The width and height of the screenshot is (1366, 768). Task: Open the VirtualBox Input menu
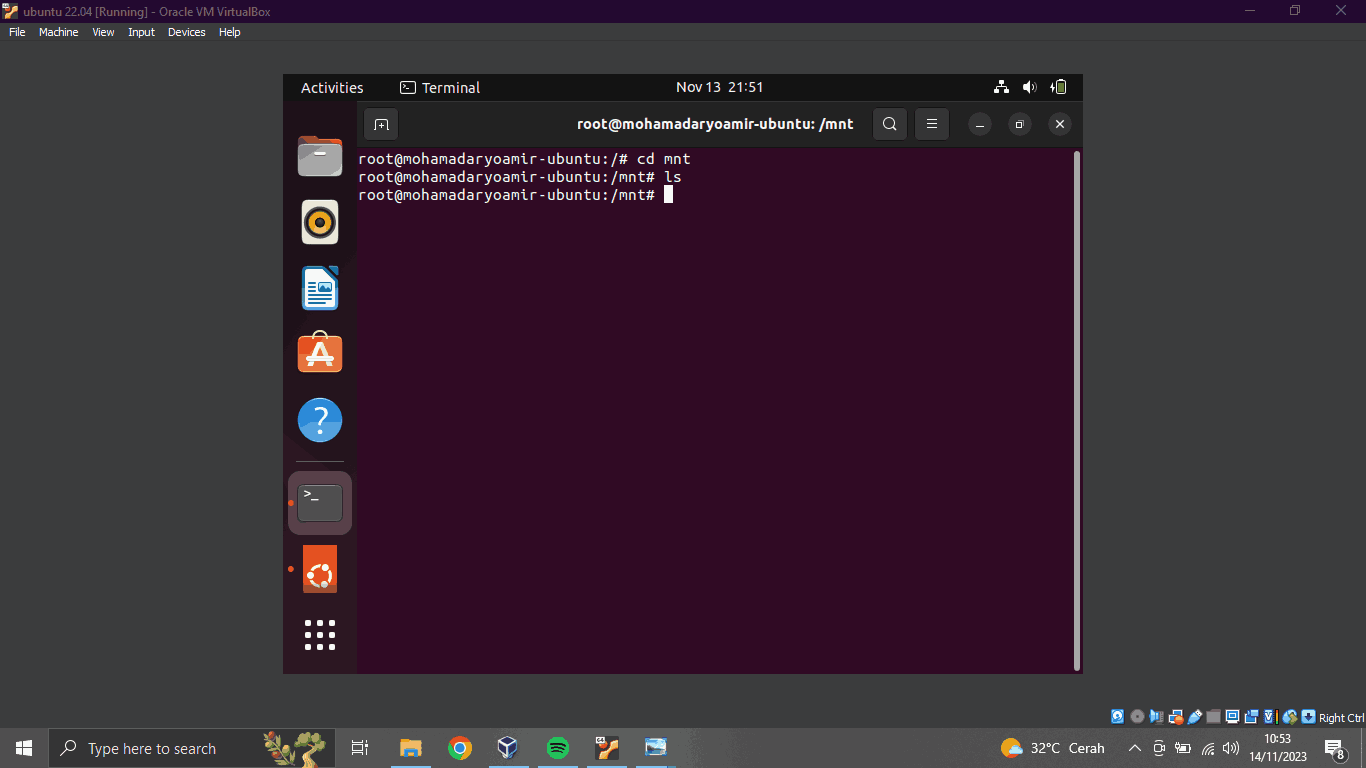[x=141, y=32]
